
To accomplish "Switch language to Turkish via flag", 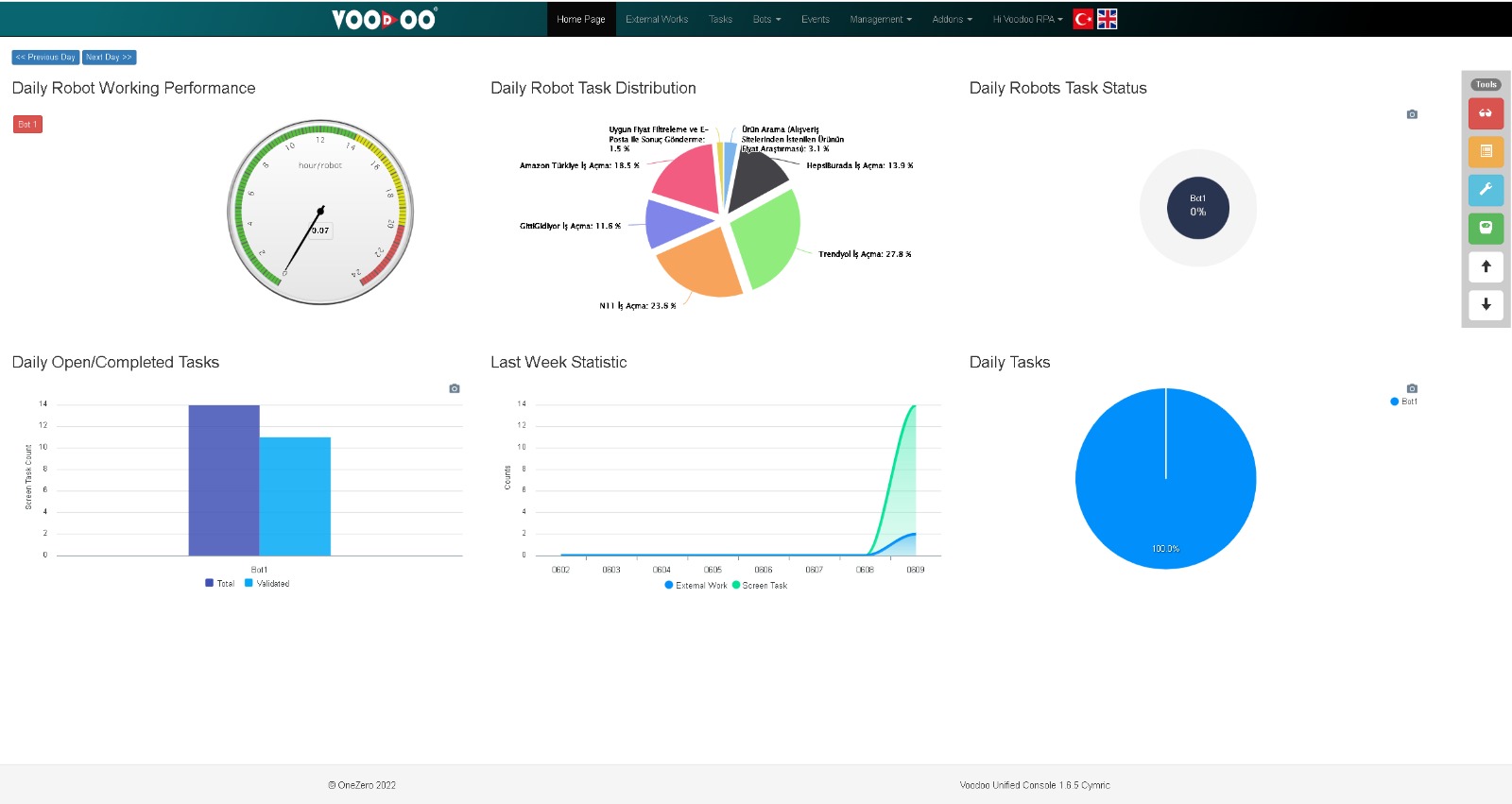I will (1083, 19).
